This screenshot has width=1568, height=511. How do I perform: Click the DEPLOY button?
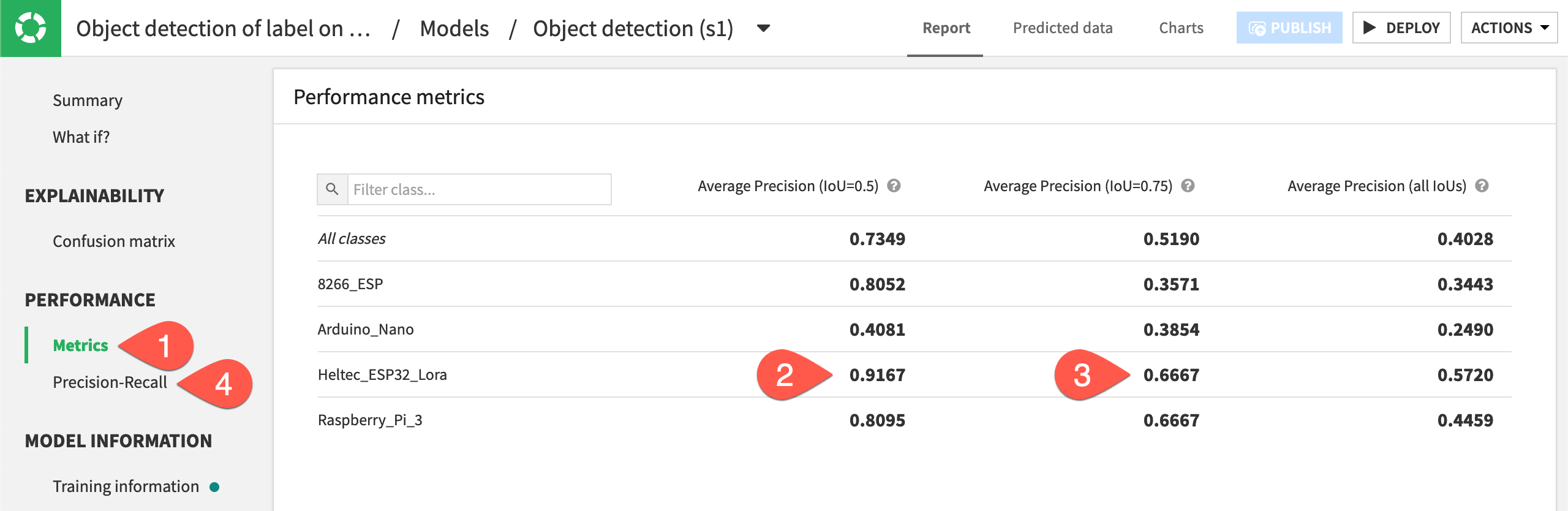coord(1401,28)
